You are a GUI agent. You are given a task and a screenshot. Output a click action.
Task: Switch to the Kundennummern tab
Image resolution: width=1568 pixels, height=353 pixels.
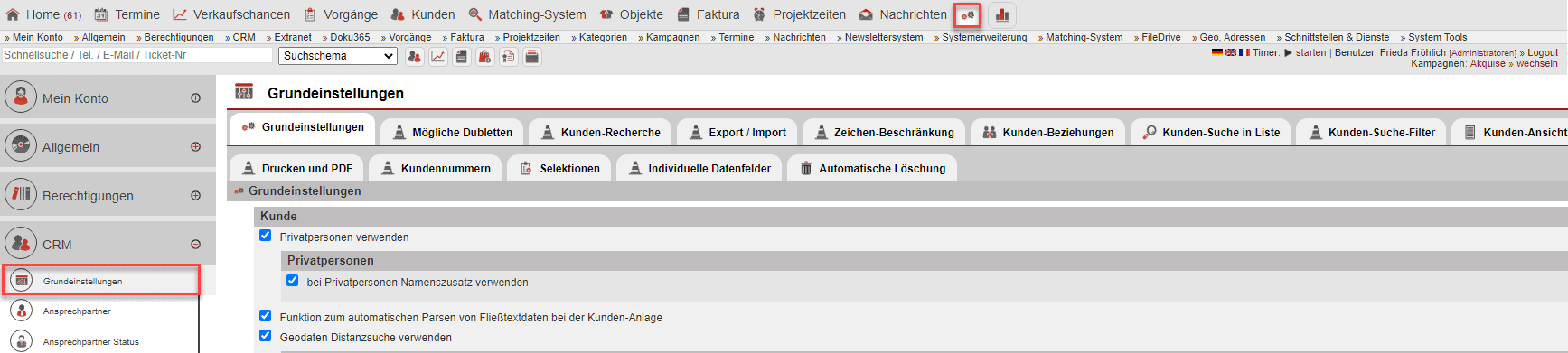point(436,168)
